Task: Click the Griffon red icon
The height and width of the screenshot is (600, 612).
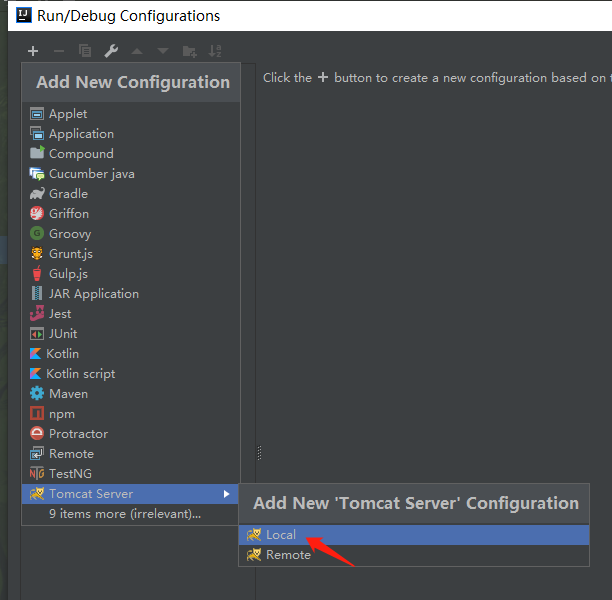Action: [x=37, y=214]
